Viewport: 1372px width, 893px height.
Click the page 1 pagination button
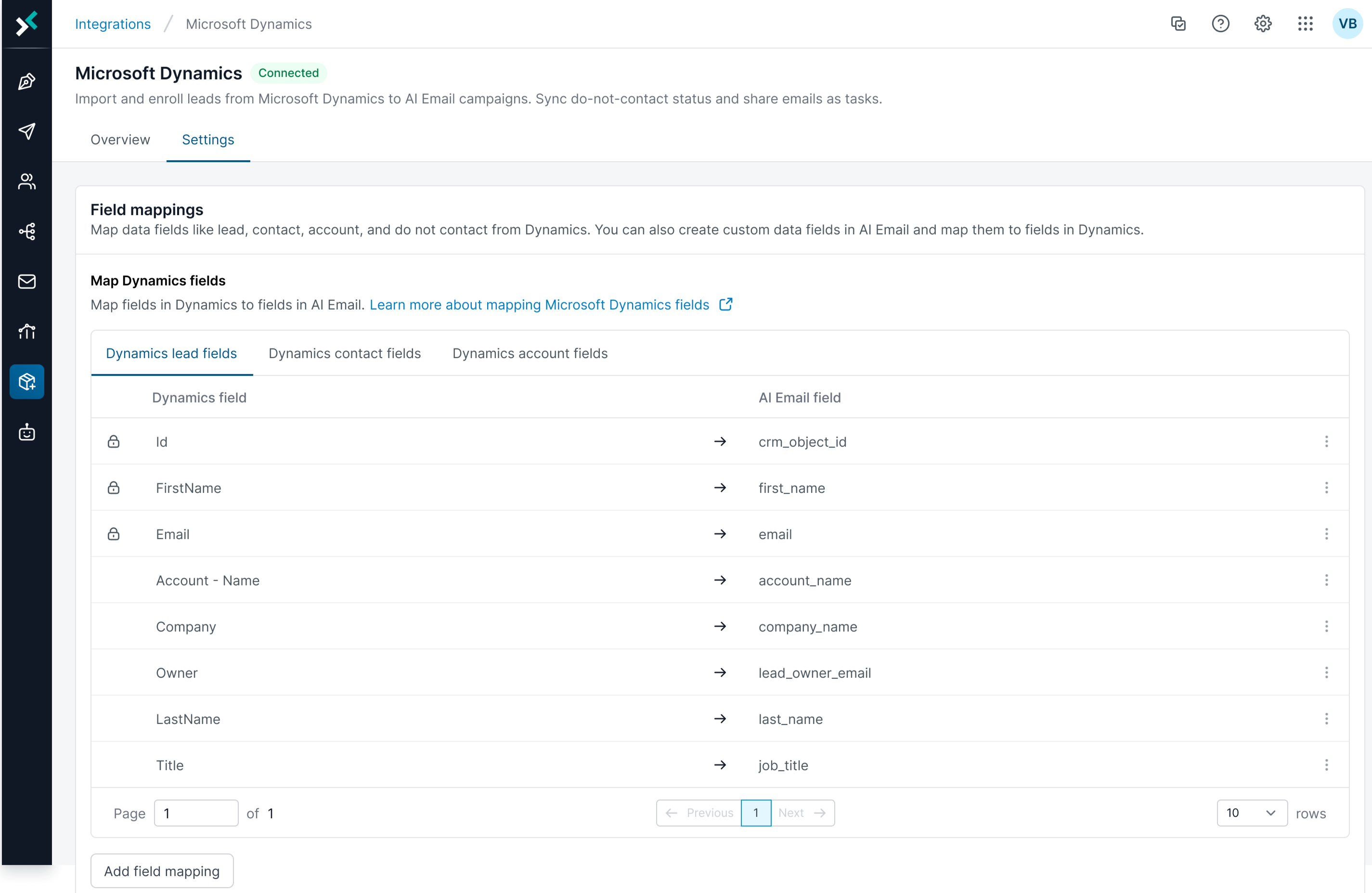[x=756, y=813]
